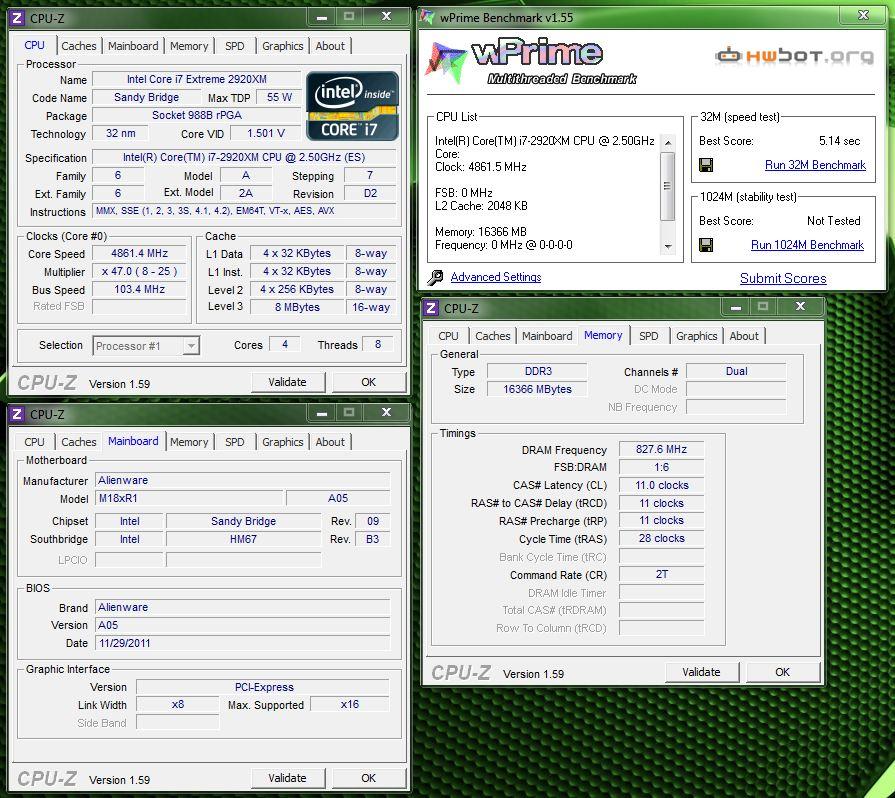The height and width of the screenshot is (798, 895).
Task: Click the CPU-Z icon in the Mainboard window title bar
Action: tap(17, 414)
